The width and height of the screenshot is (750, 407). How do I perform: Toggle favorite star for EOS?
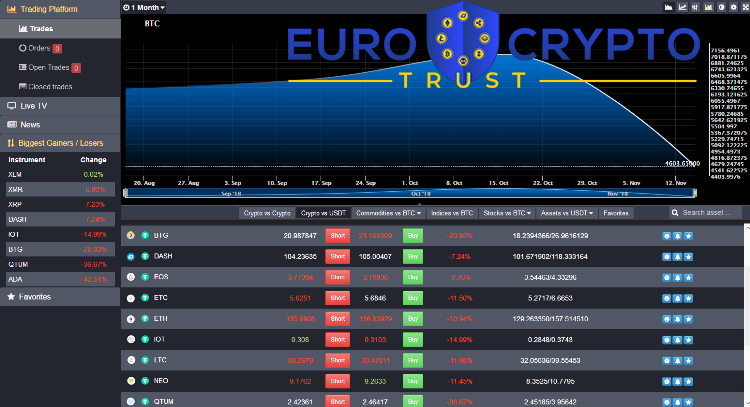[x=688, y=277]
